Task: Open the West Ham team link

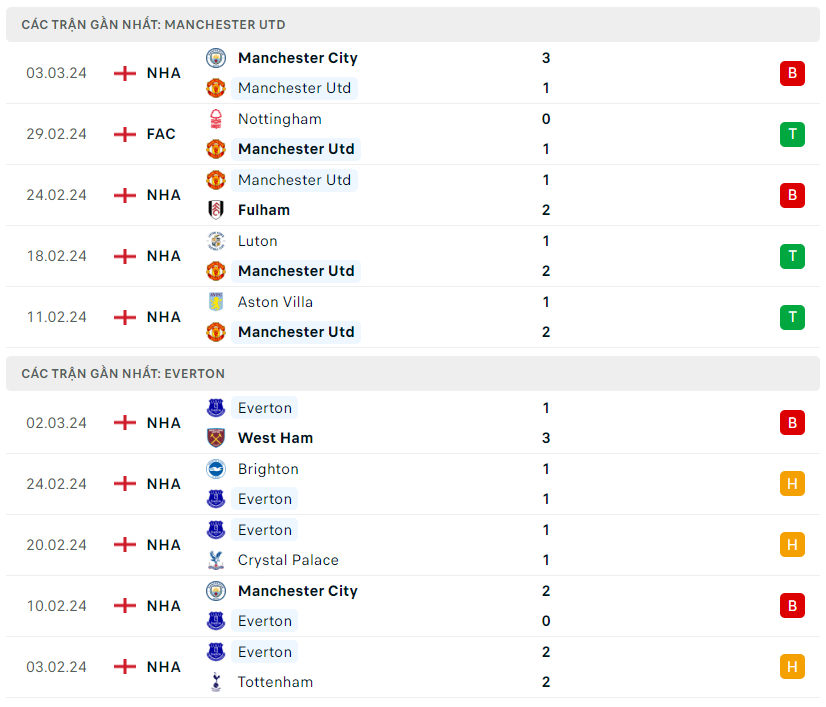Action: point(275,438)
